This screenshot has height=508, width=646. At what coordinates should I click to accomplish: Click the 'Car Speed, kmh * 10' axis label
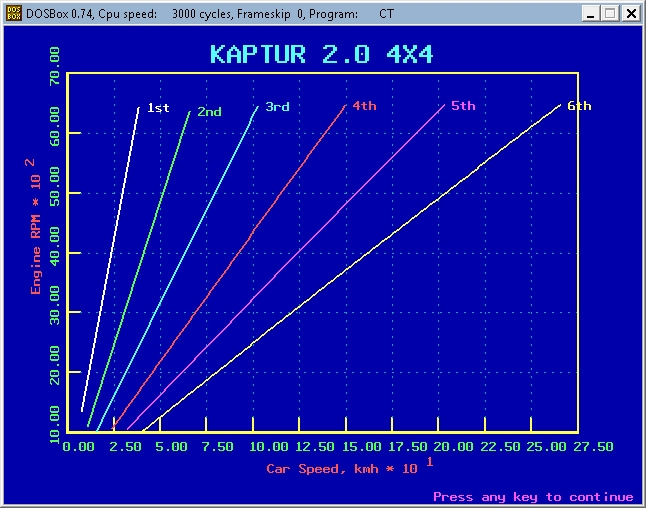click(342, 468)
